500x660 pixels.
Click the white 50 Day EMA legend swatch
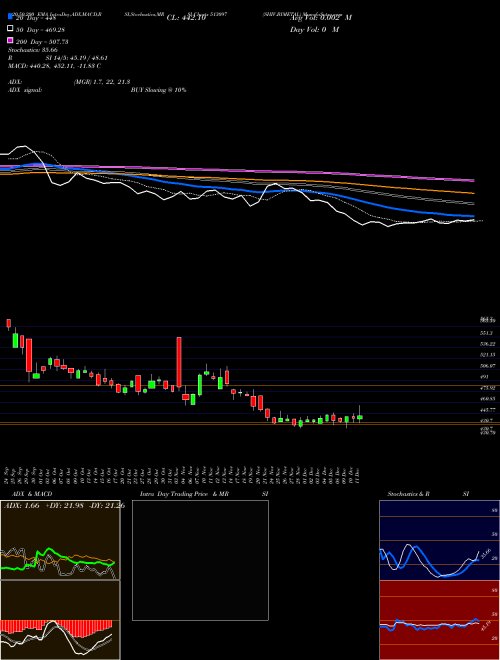pyautogui.click(x=10, y=29)
